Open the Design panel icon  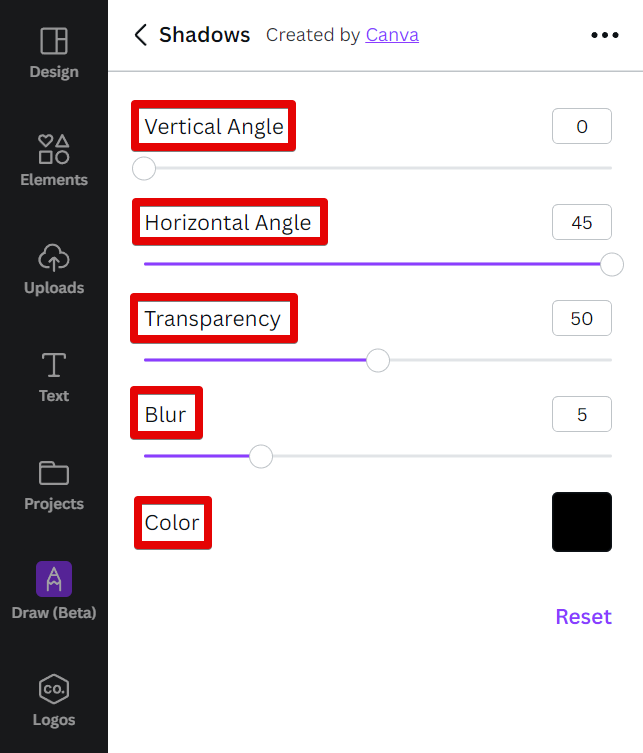54,41
